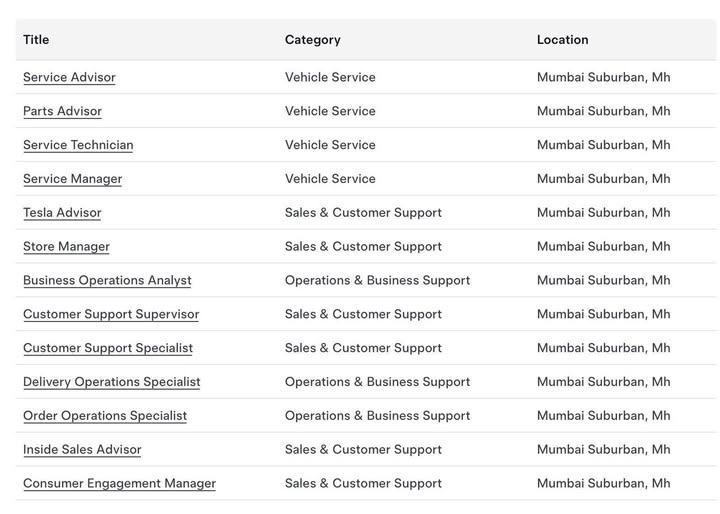The width and height of the screenshot is (720, 514).
Task: View the Service Manager position
Action: 72,179
